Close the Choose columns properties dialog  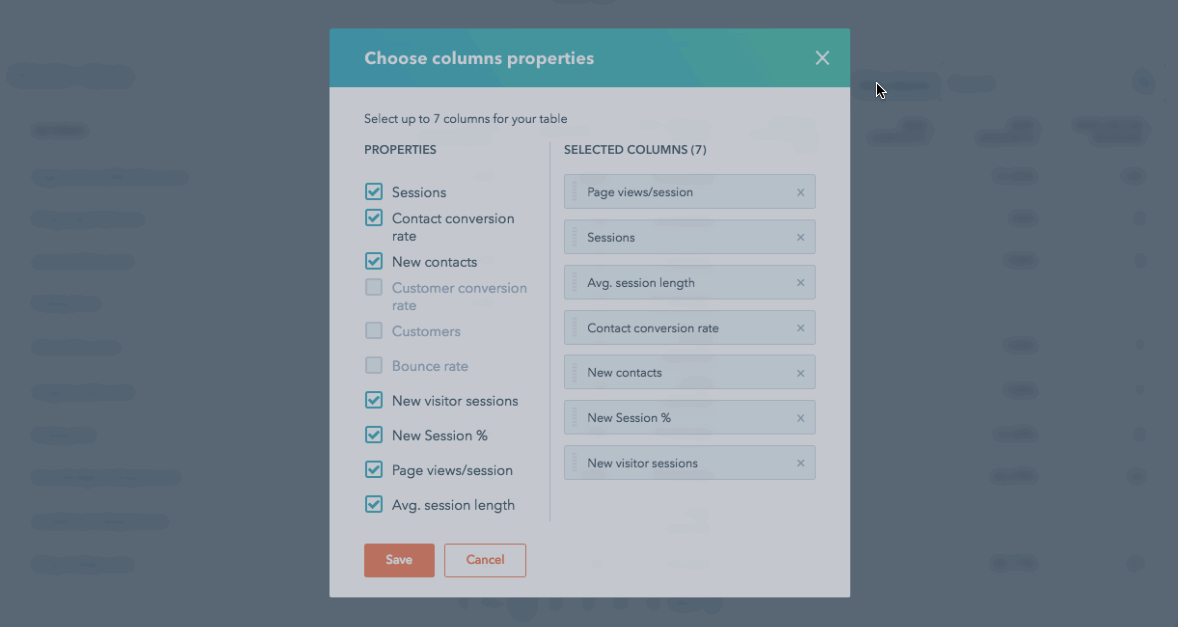point(822,58)
